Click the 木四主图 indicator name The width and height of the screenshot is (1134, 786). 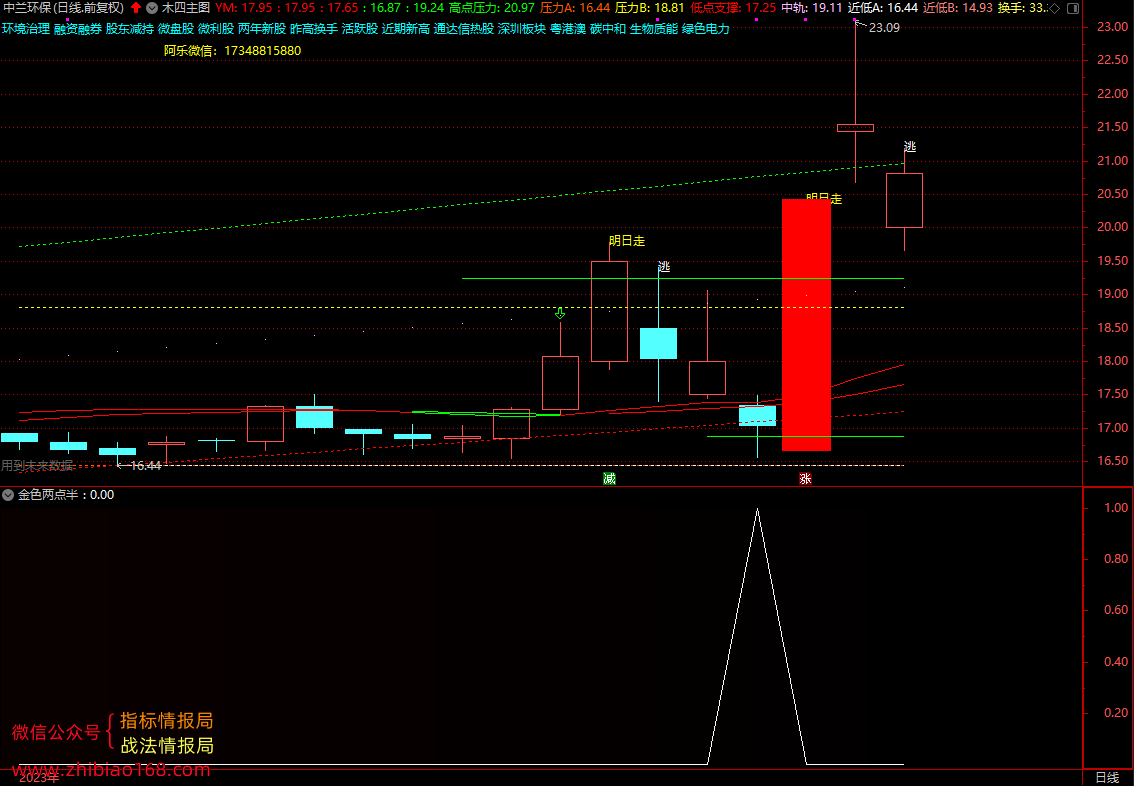[x=186, y=8]
